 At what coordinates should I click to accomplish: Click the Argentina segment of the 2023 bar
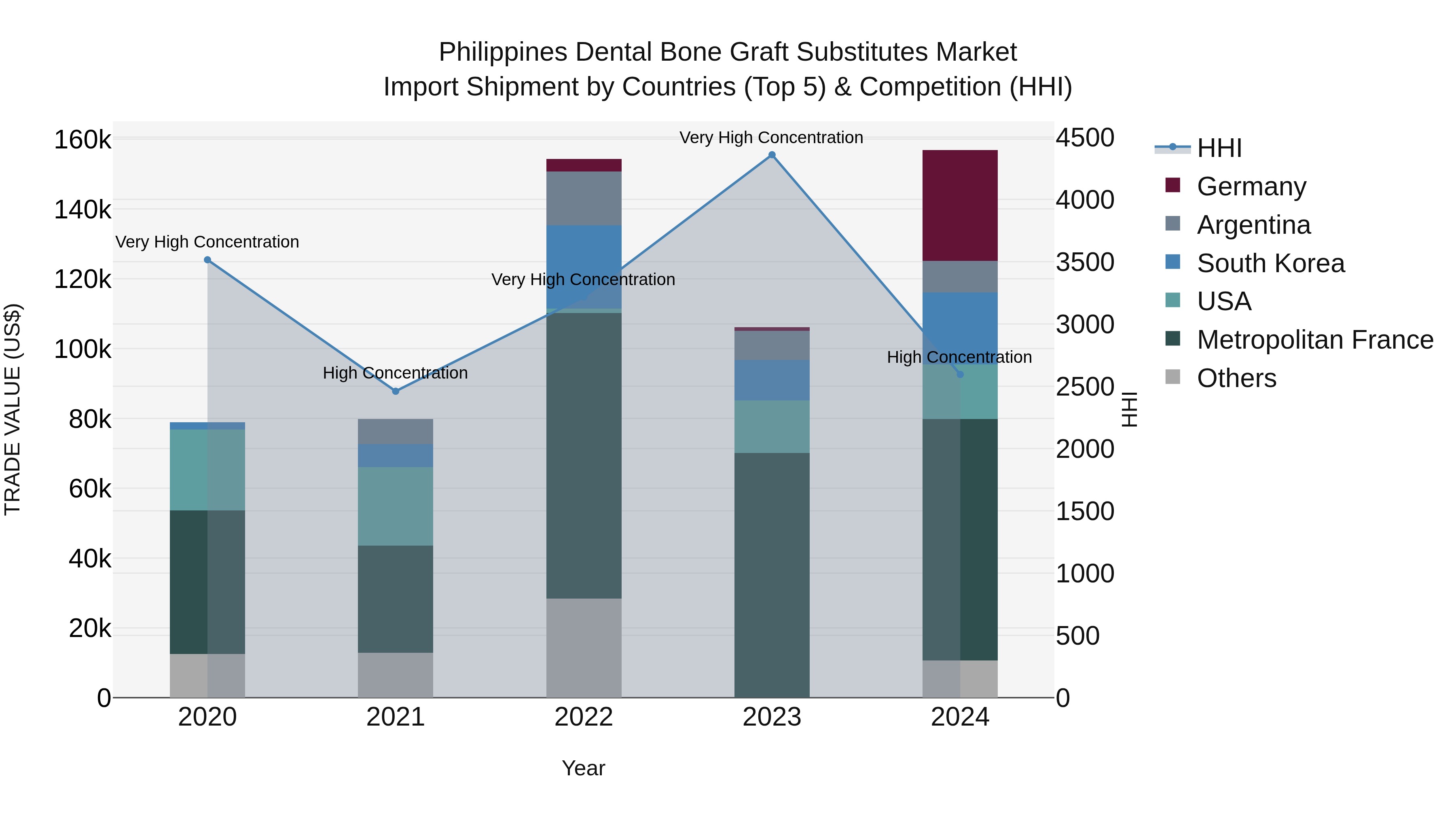point(772,345)
